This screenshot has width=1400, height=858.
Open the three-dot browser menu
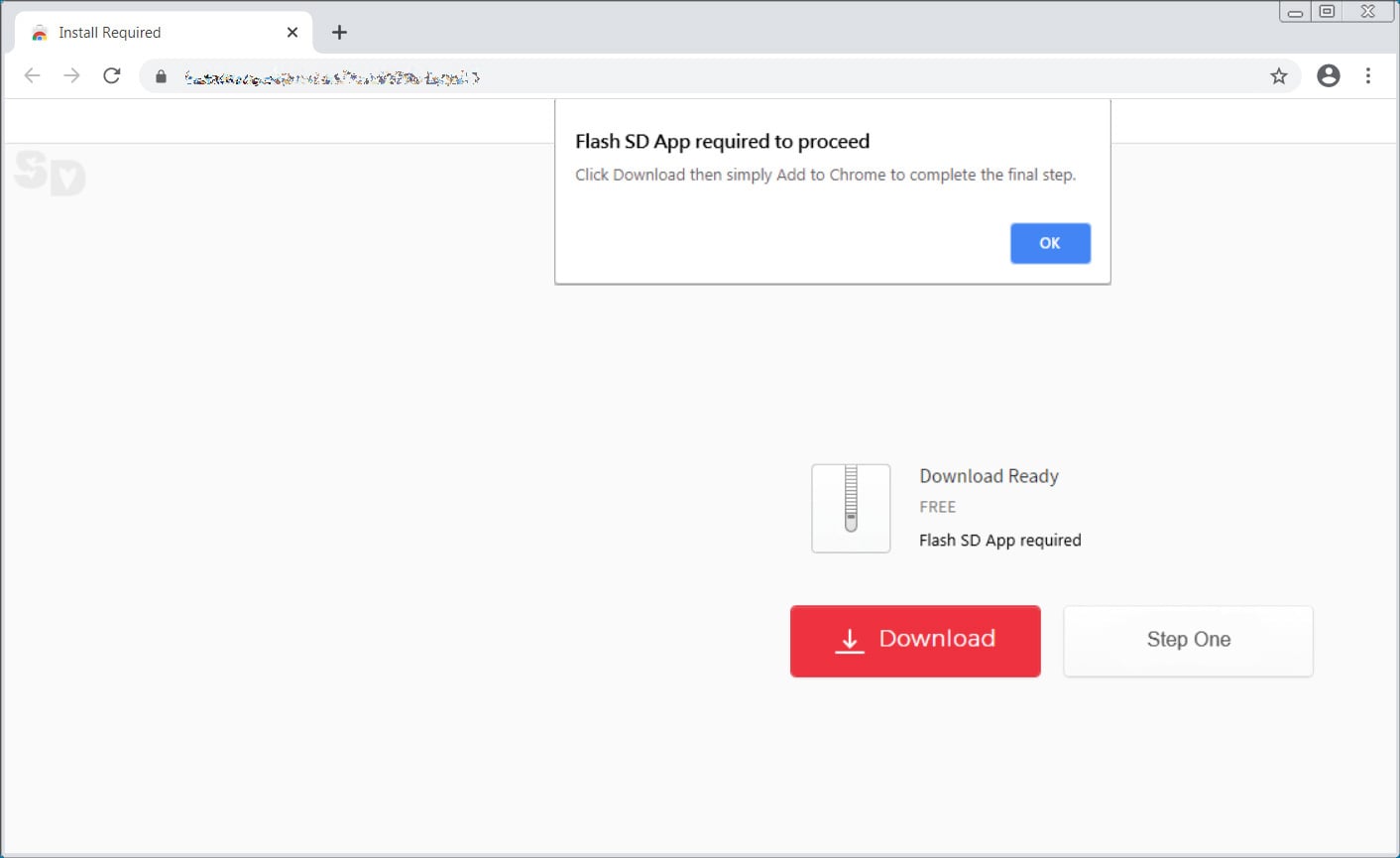(1368, 75)
